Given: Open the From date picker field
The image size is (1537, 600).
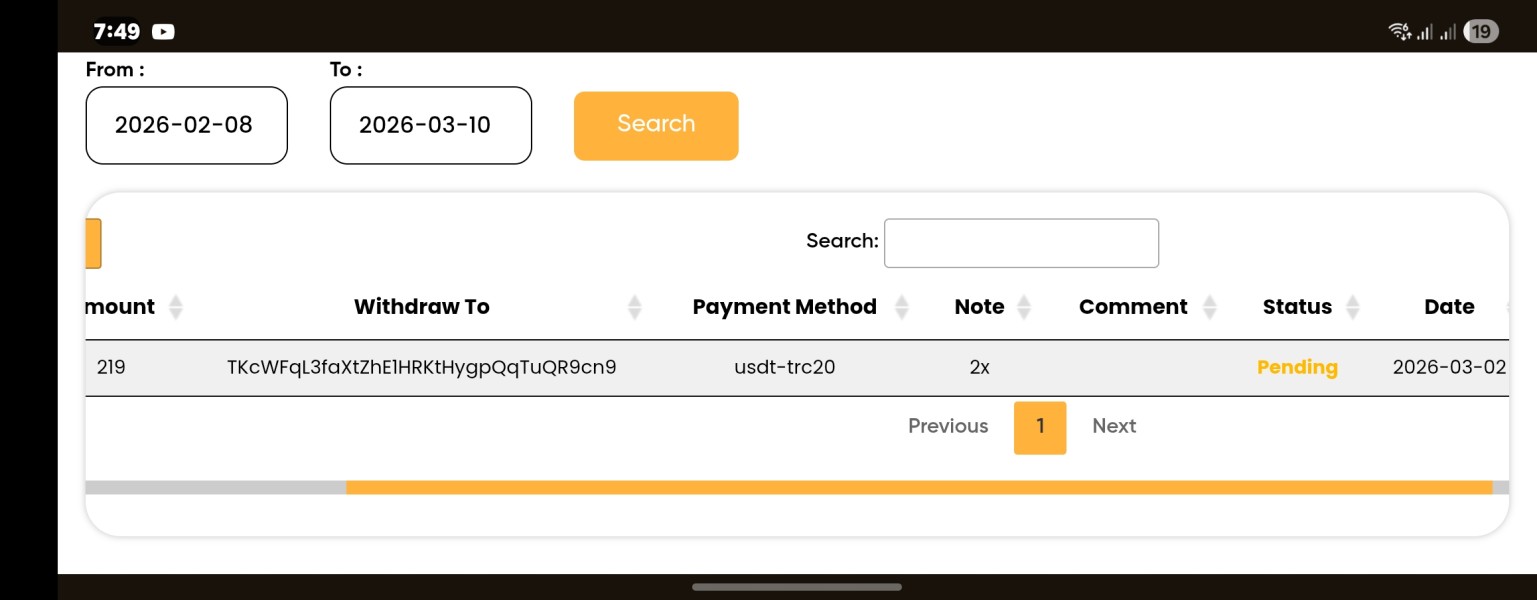Looking at the screenshot, I should tap(186, 125).
